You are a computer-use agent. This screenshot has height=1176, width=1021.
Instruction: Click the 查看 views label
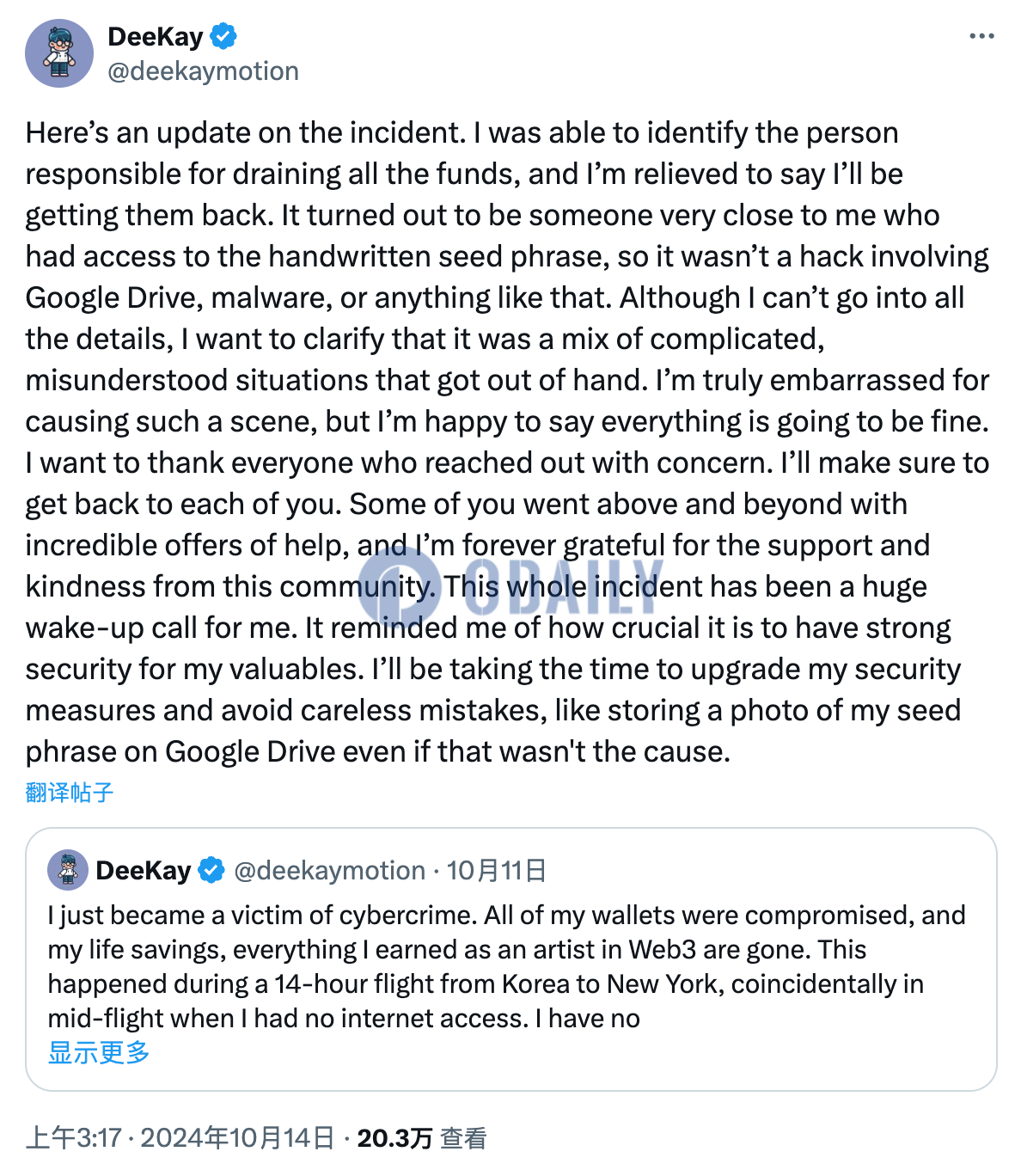point(464,1138)
